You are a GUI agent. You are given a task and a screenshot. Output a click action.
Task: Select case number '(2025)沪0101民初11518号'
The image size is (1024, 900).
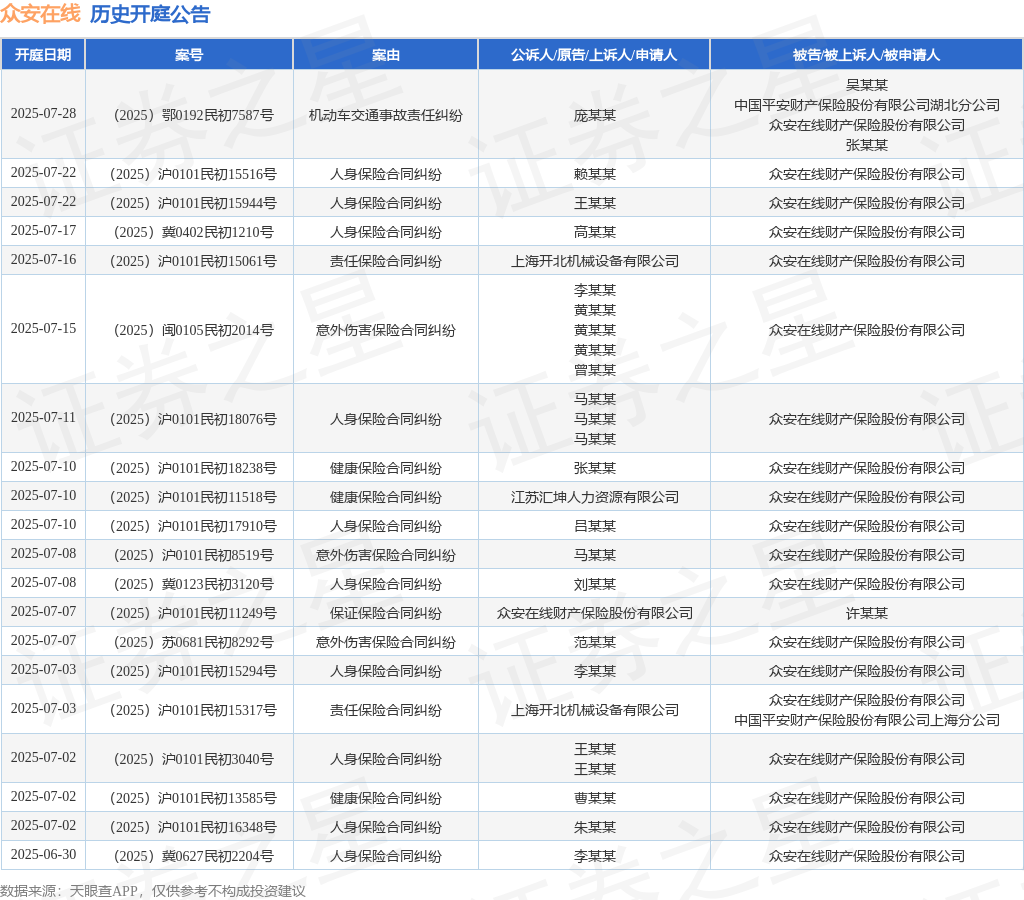pos(193,497)
